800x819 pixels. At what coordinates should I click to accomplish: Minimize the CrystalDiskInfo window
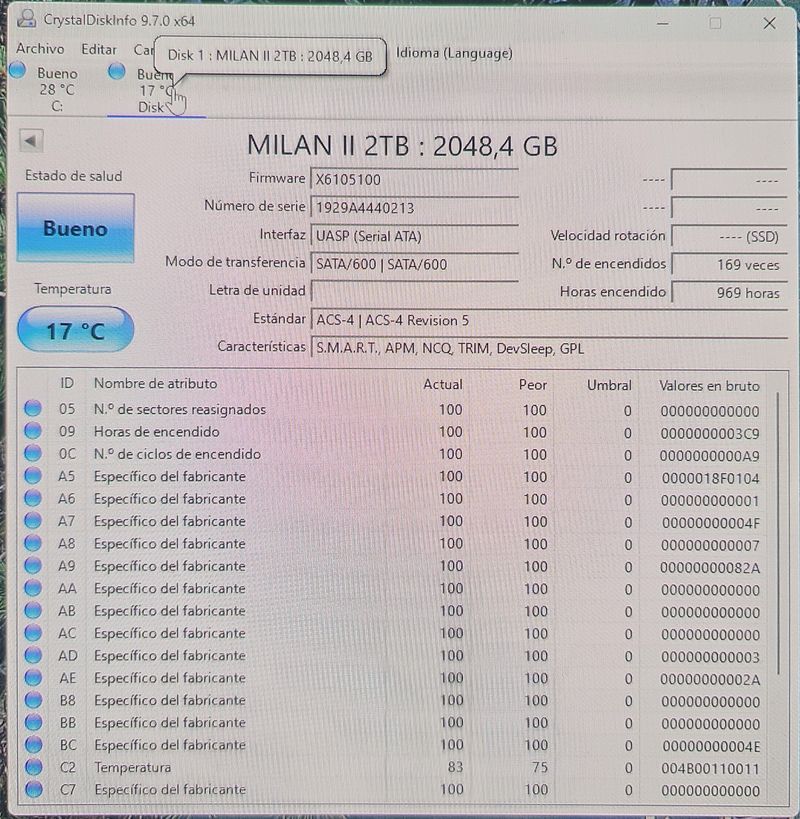[x=663, y=24]
